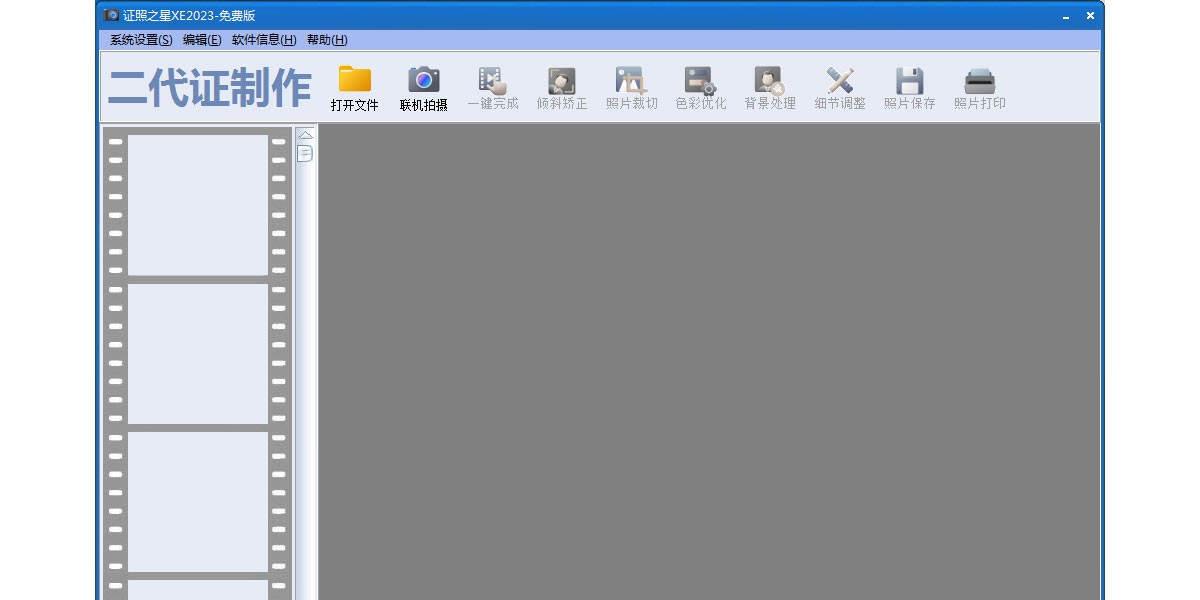The image size is (1200, 600).
Task: Open the 系统设置(S) menu
Action: coord(141,40)
